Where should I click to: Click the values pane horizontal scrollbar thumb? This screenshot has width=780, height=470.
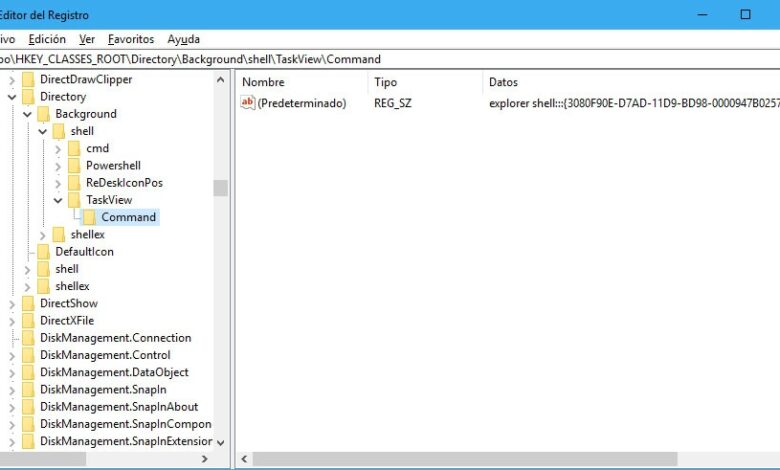pos(465,459)
